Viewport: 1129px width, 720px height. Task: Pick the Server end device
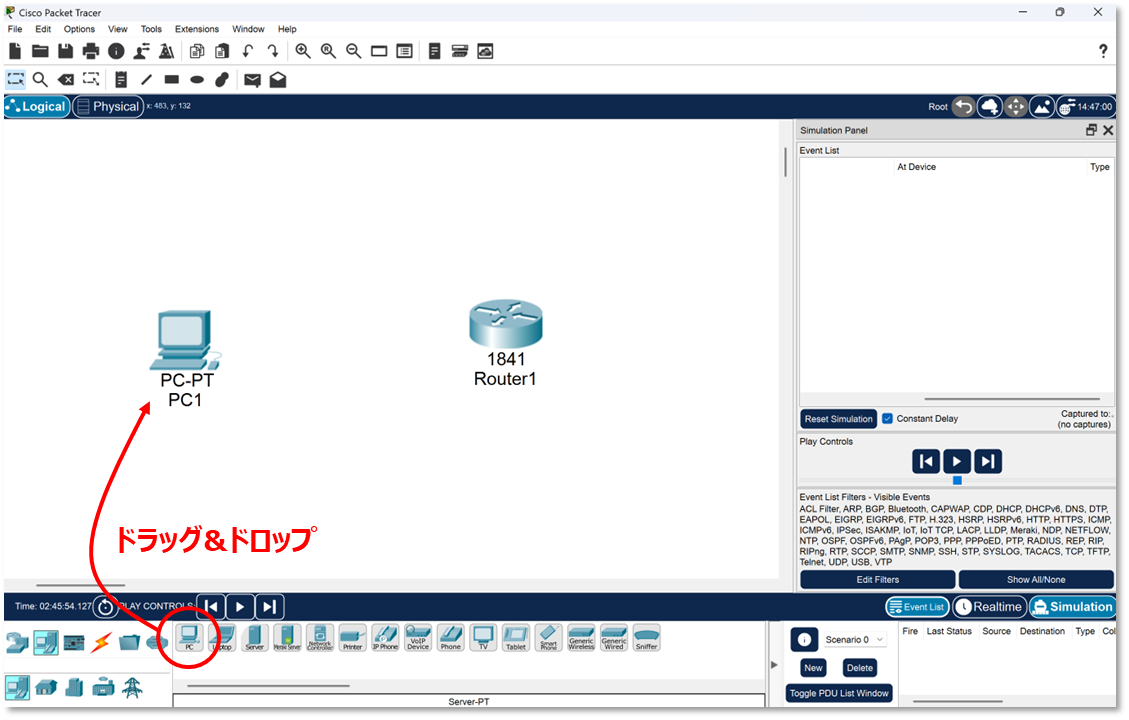point(254,638)
